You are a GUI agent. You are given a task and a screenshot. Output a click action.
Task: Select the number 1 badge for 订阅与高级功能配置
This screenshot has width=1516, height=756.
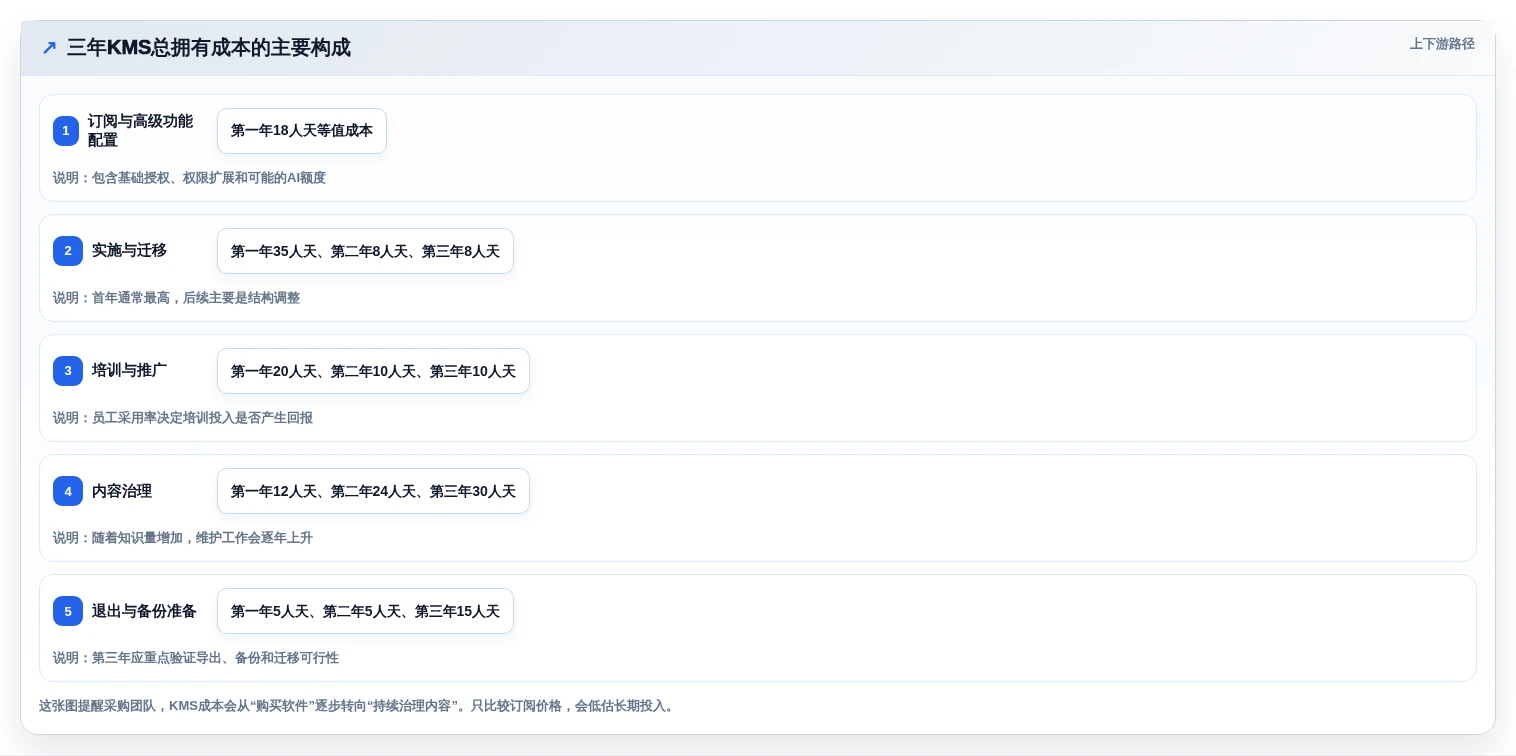(x=66, y=131)
